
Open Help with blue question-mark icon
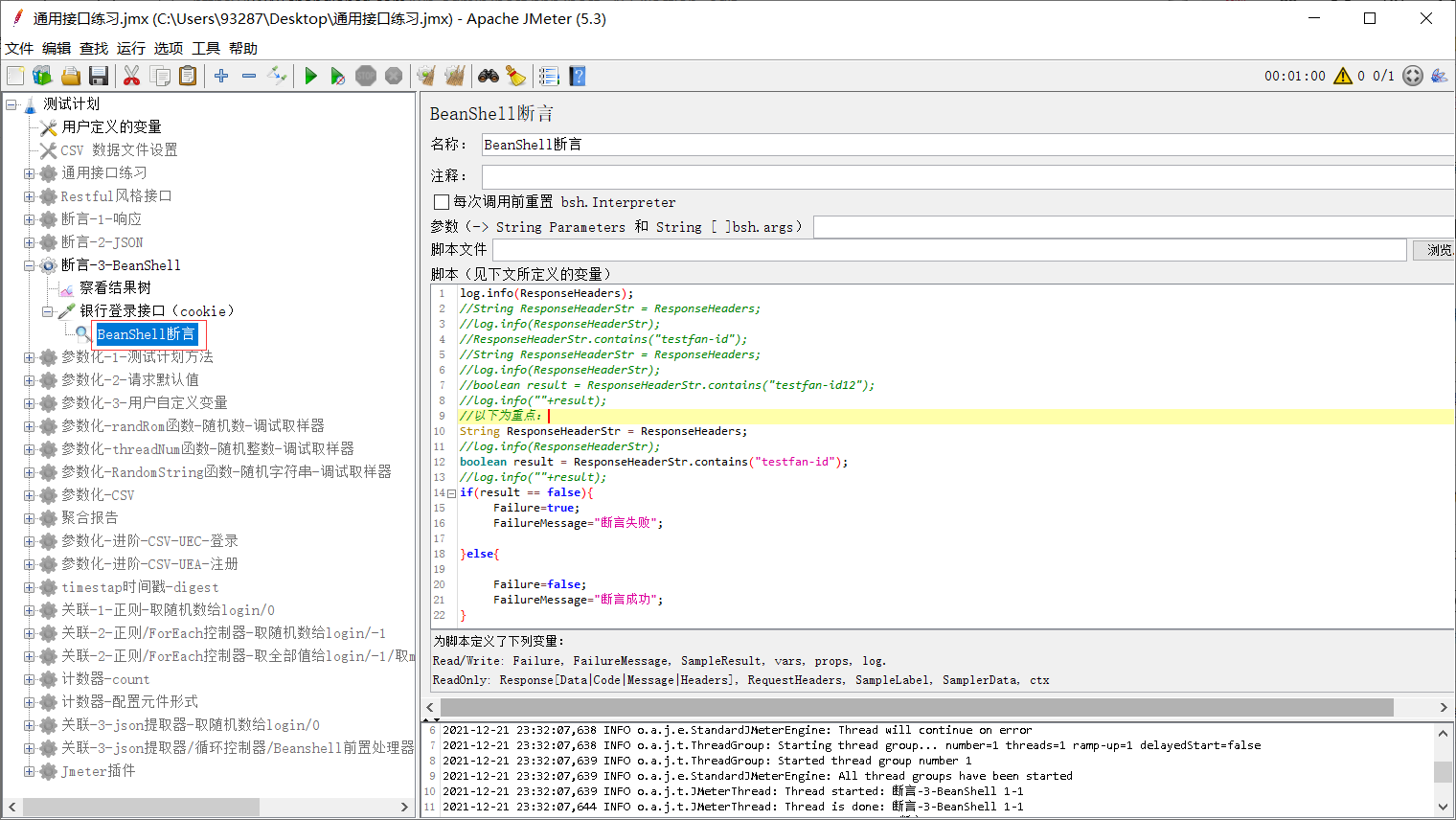pyautogui.click(x=577, y=76)
